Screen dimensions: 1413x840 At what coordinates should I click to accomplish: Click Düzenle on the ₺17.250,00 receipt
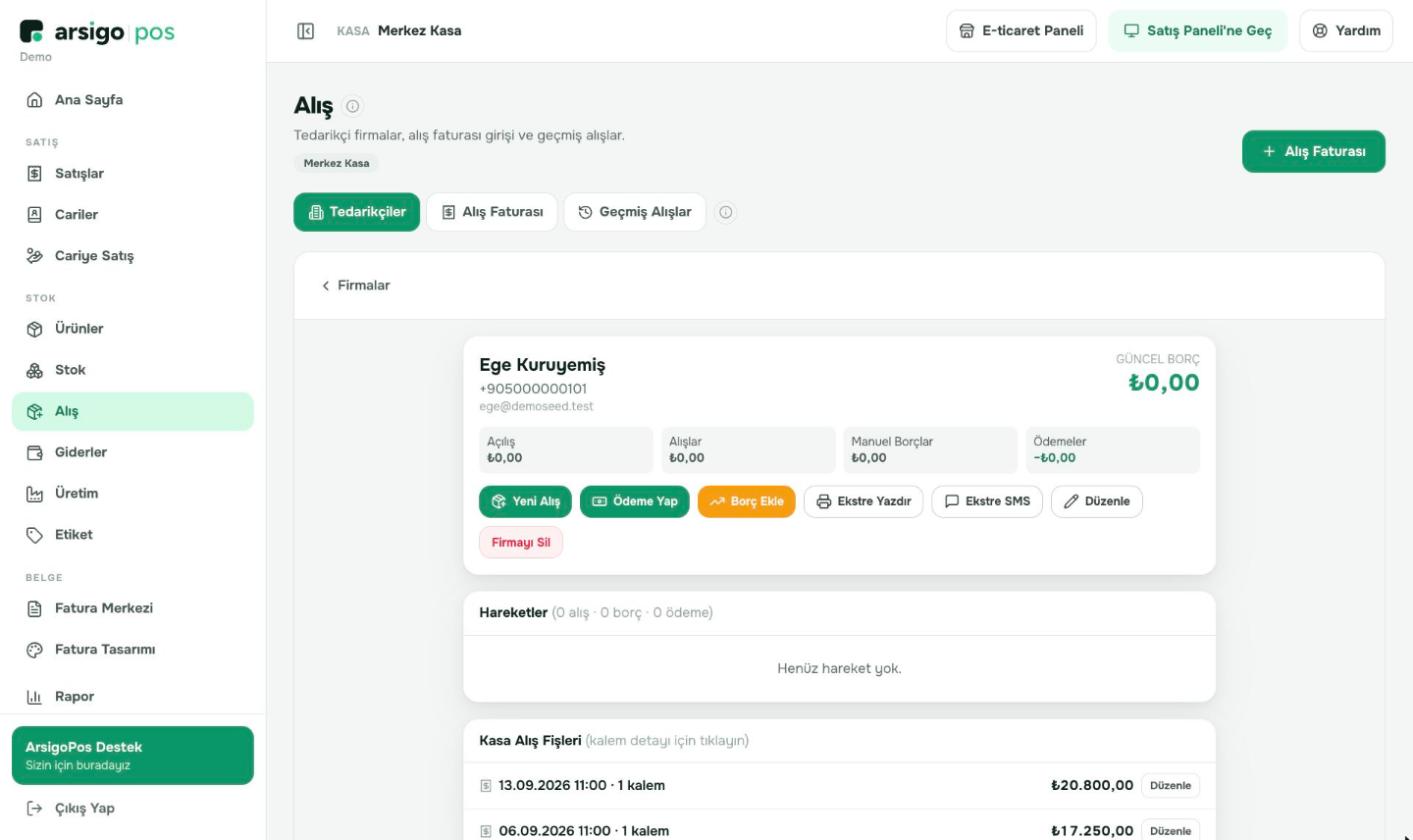(1171, 831)
